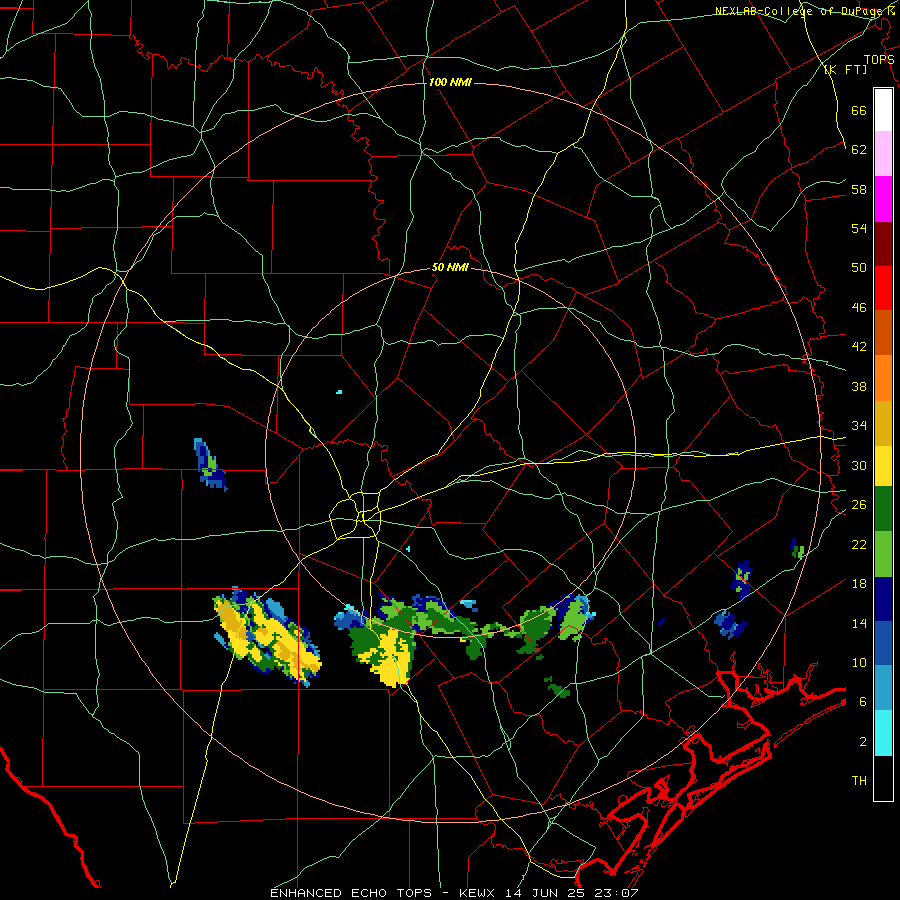
Task: Click the TOPS legend heading
Action: tap(879, 59)
